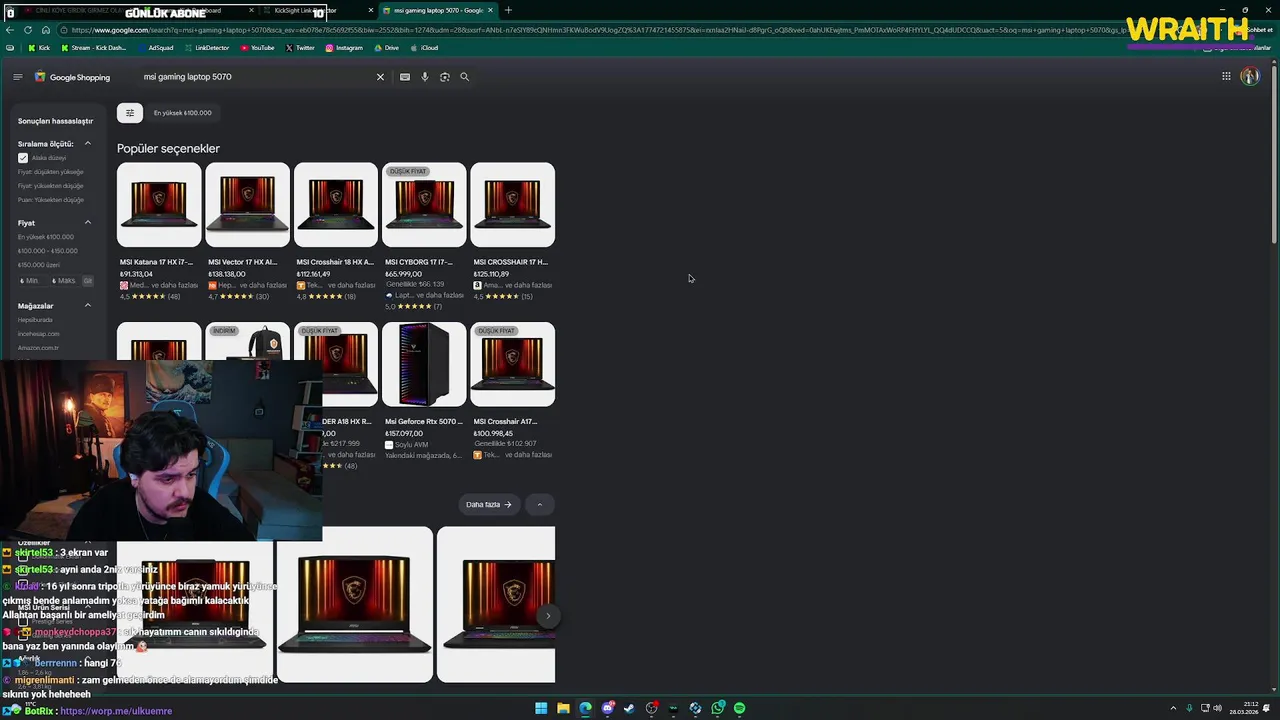Apply price range with Git button

tap(88, 281)
